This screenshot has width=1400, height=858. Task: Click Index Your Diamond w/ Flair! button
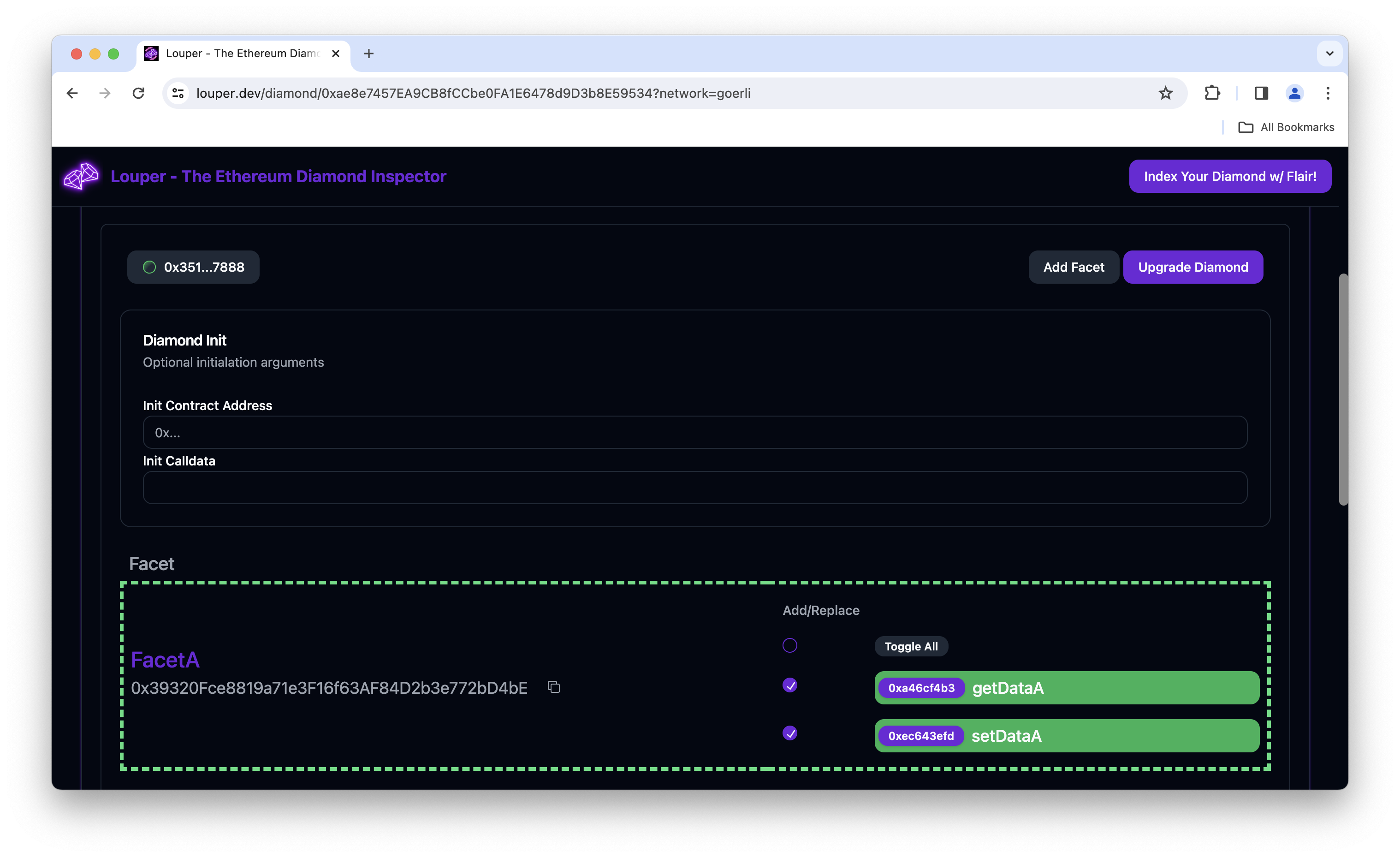pos(1229,176)
